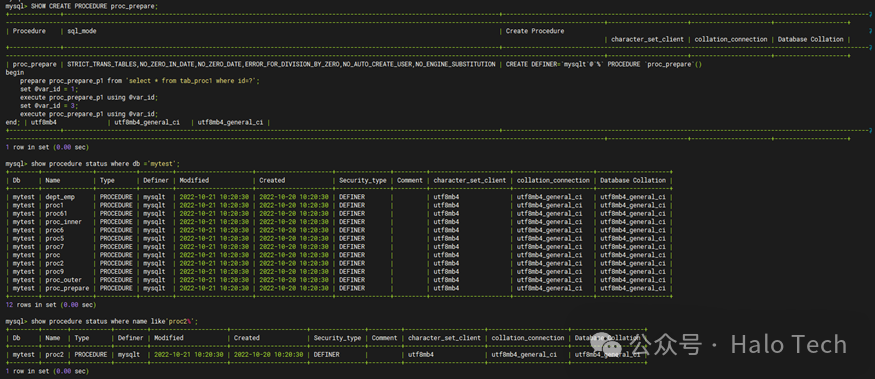Click the 'proc1' name cell
875x379 pixels.
coord(55,205)
